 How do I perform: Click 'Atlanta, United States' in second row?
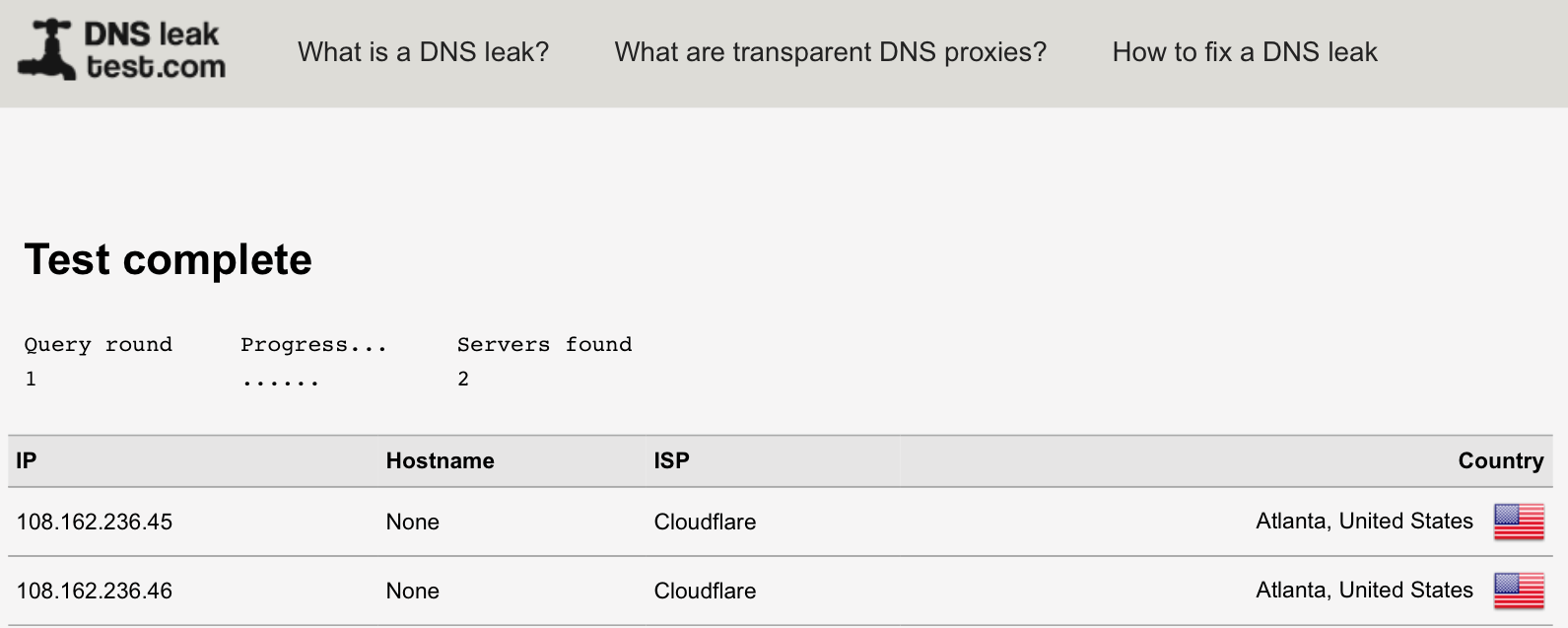point(1365,591)
